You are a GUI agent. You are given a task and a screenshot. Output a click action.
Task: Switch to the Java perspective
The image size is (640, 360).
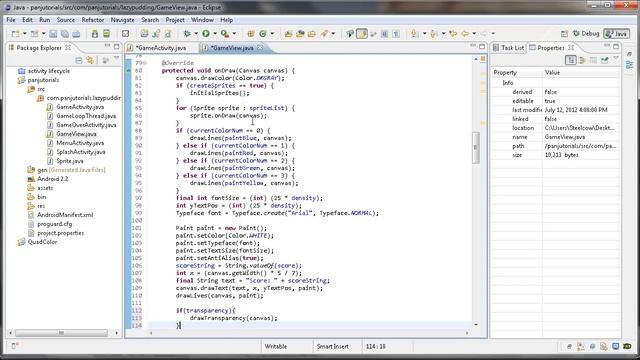click(x=617, y=34)
